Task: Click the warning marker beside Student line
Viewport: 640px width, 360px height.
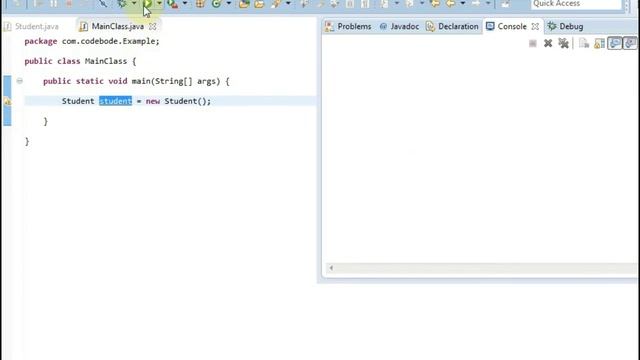Action: tap(7, 101)
